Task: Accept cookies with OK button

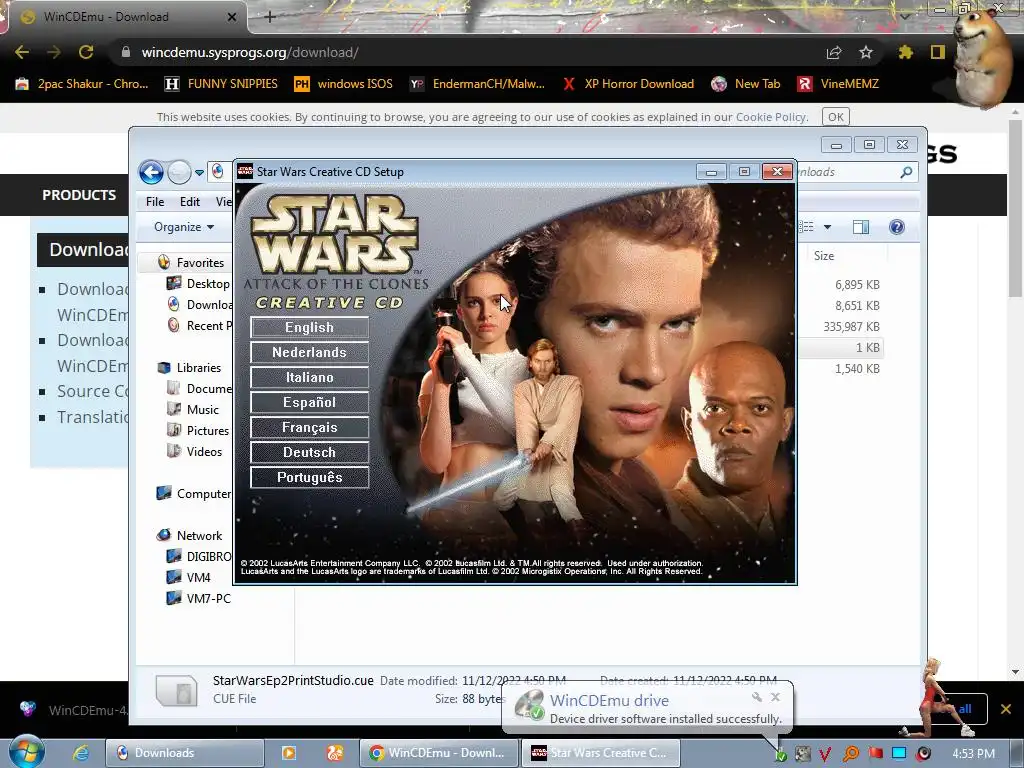Action: coord(835,117)
